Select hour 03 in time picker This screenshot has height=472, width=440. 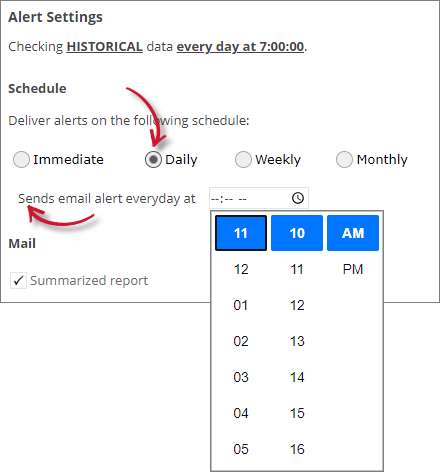pyautogui.click(x=241, y=377)
